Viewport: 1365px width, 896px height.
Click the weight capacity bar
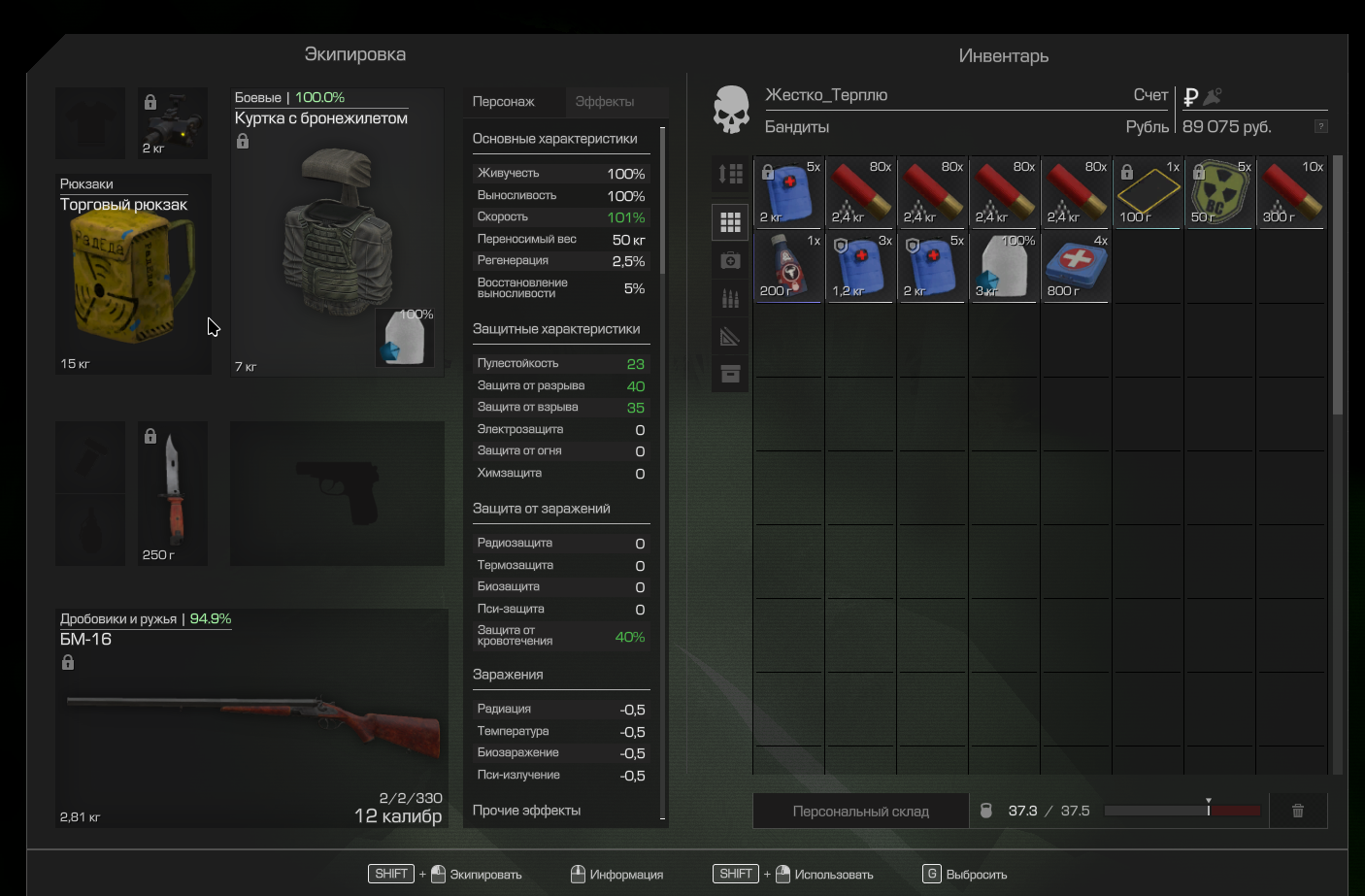pyautogui.click(x=1182, y=811)
